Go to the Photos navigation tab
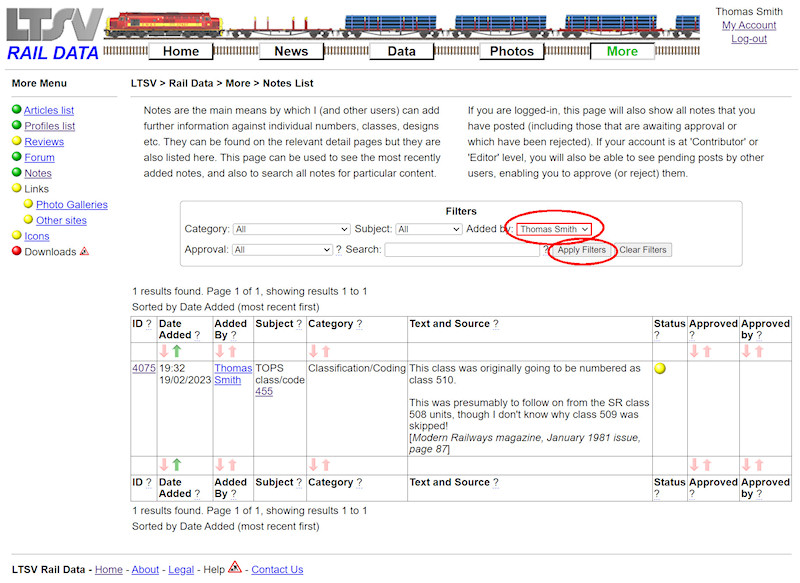Viewport: 800px width, 583px height. (x=512, y=51)
